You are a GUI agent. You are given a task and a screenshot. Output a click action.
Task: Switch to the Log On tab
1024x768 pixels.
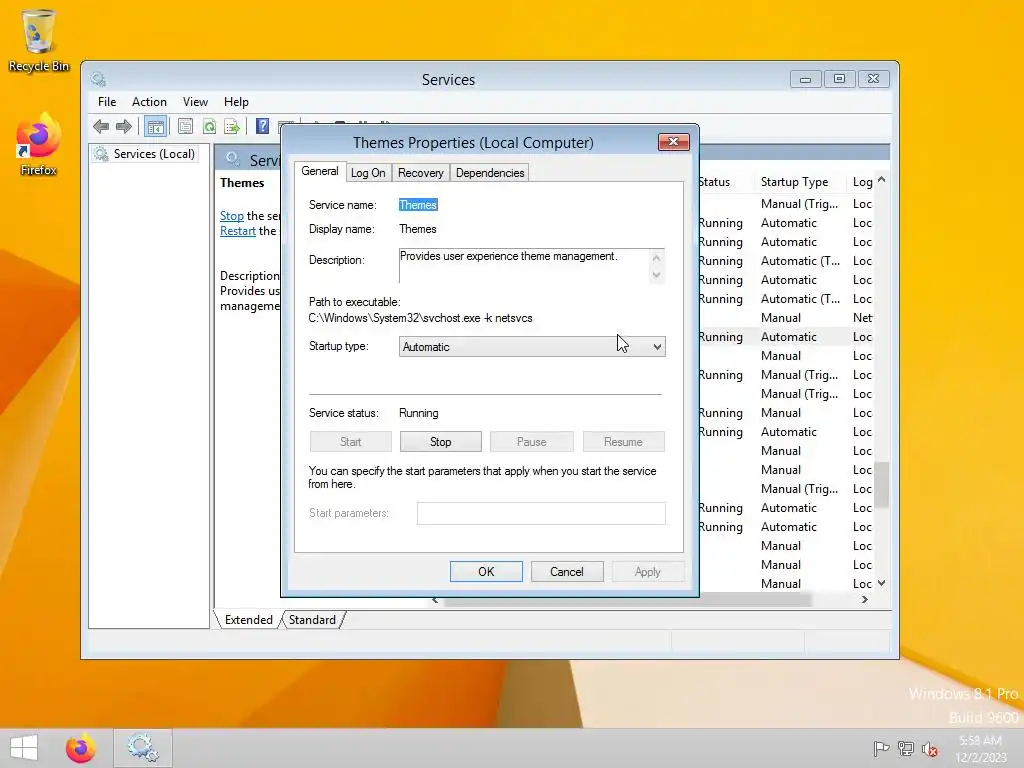coord(368,173)
